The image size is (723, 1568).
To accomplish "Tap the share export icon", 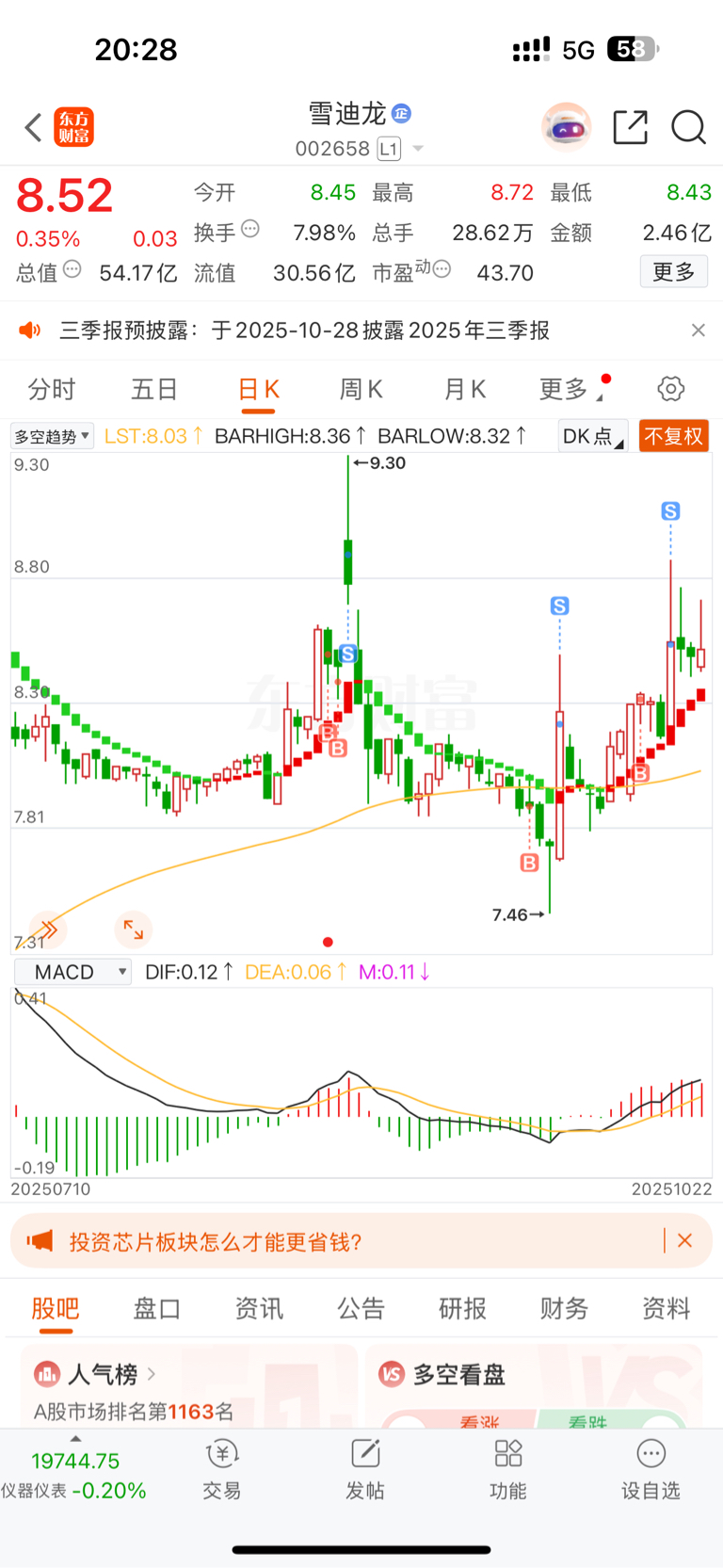I will pos(630,127).
